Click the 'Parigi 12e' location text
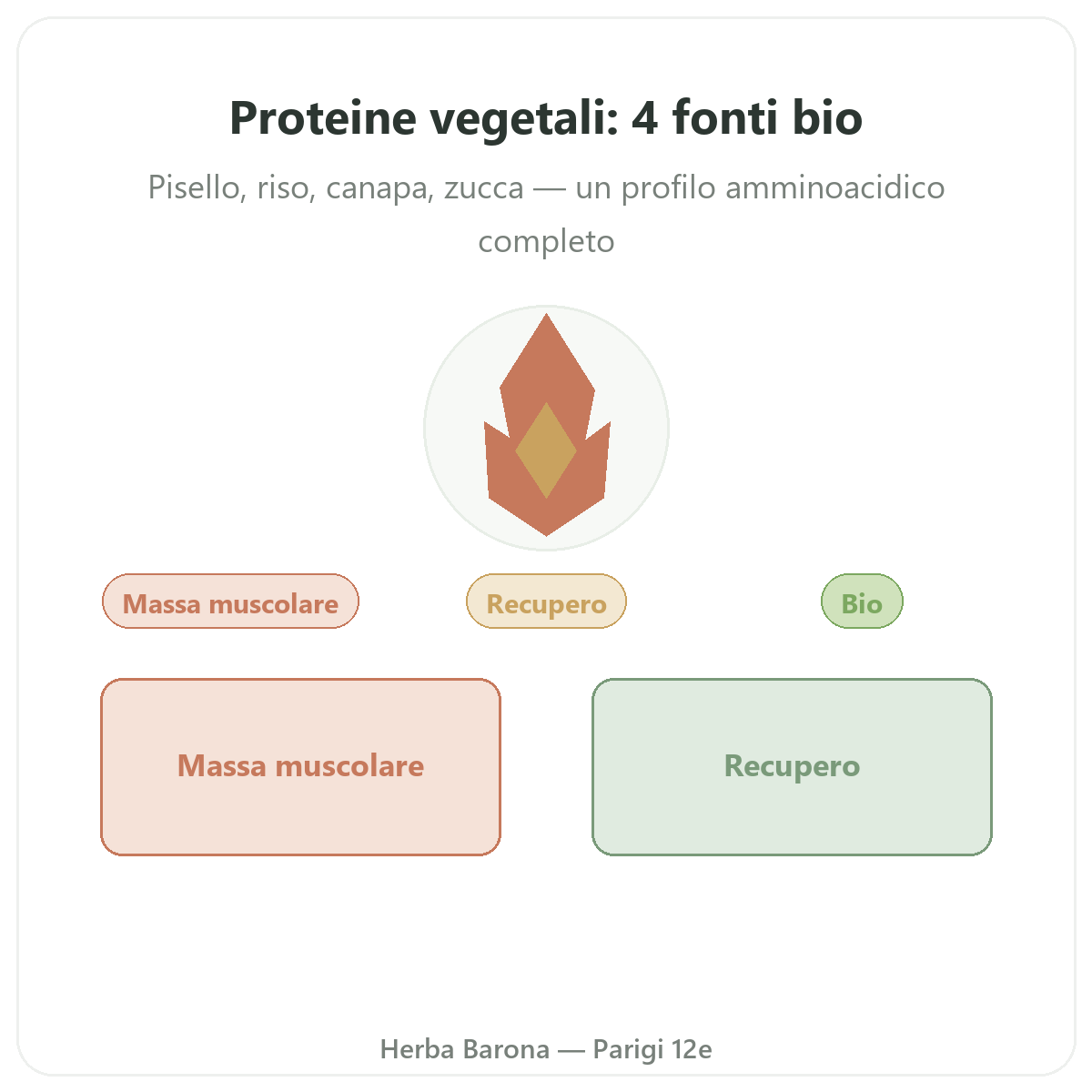This screenshot has height=1092, width=1092. pyautogui.click(x=652, y=1049)
